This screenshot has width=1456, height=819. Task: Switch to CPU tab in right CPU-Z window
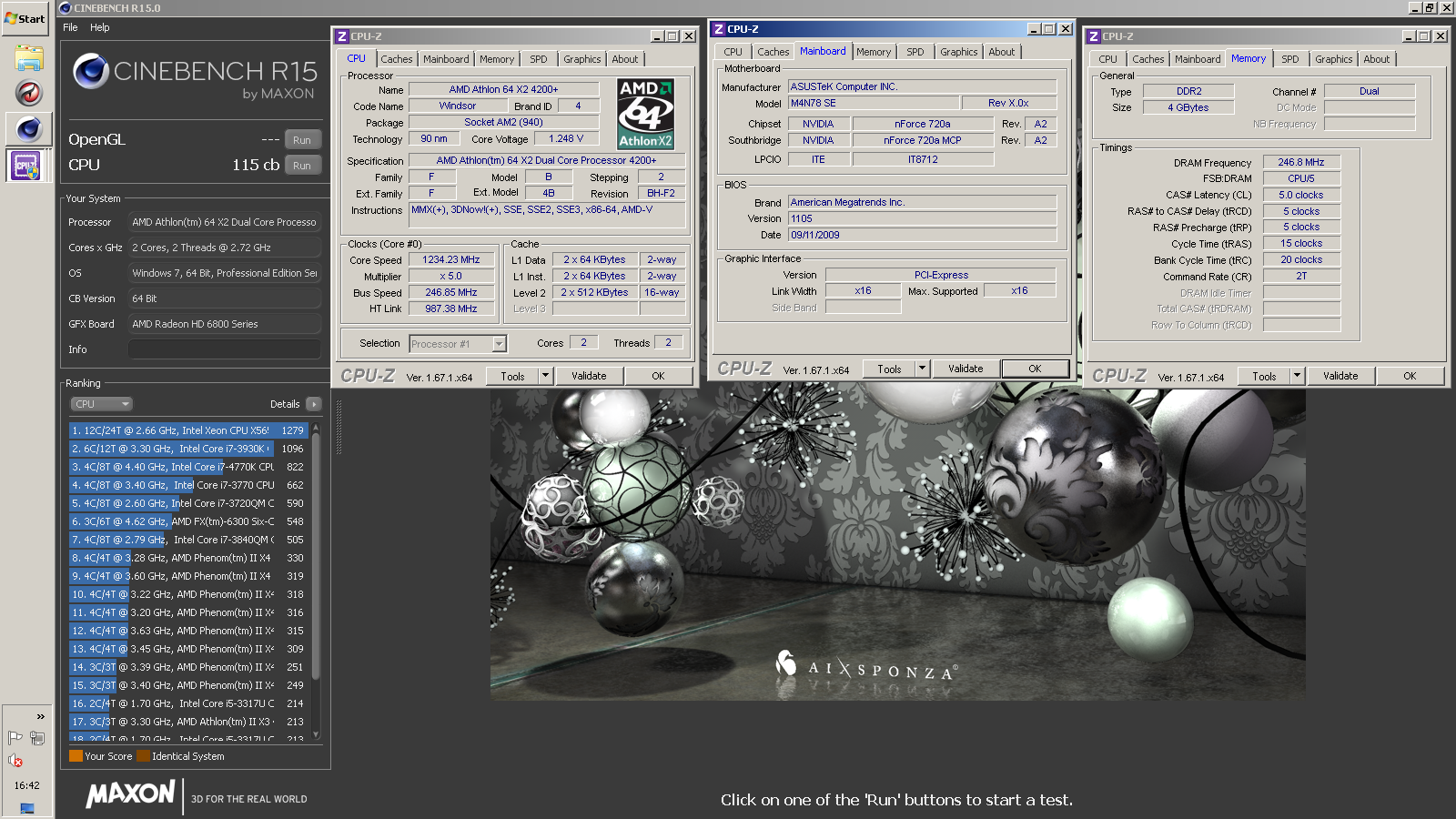[1107, 59]
